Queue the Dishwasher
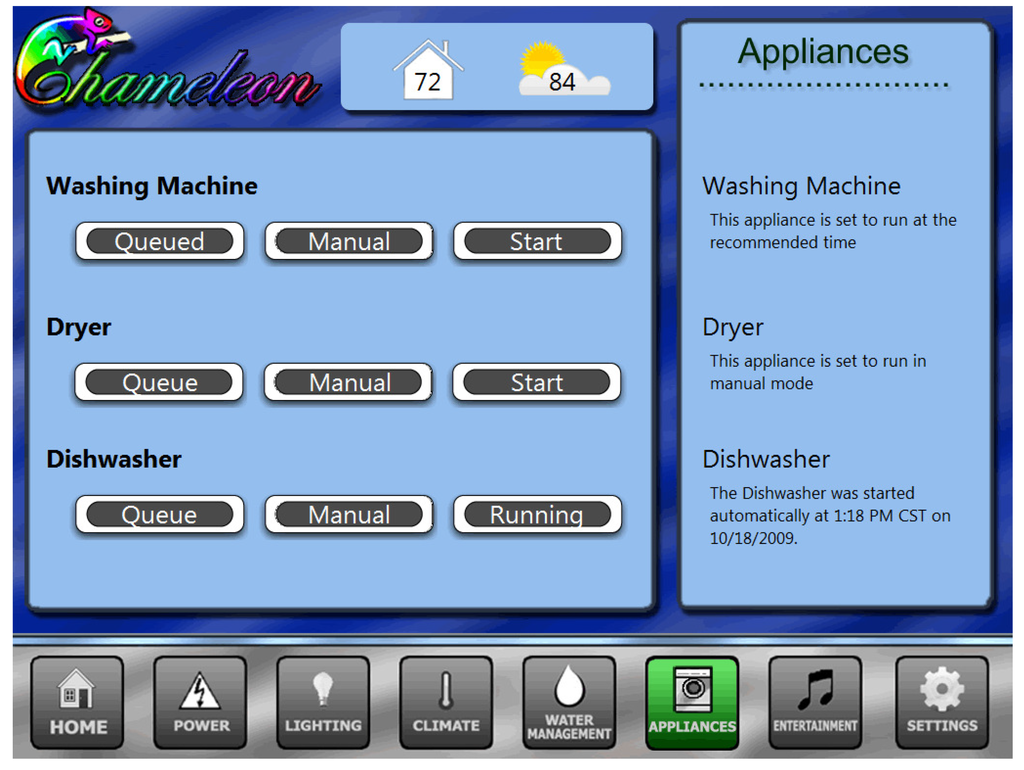This screenshot has width=1024, height=770. point(160,515)
